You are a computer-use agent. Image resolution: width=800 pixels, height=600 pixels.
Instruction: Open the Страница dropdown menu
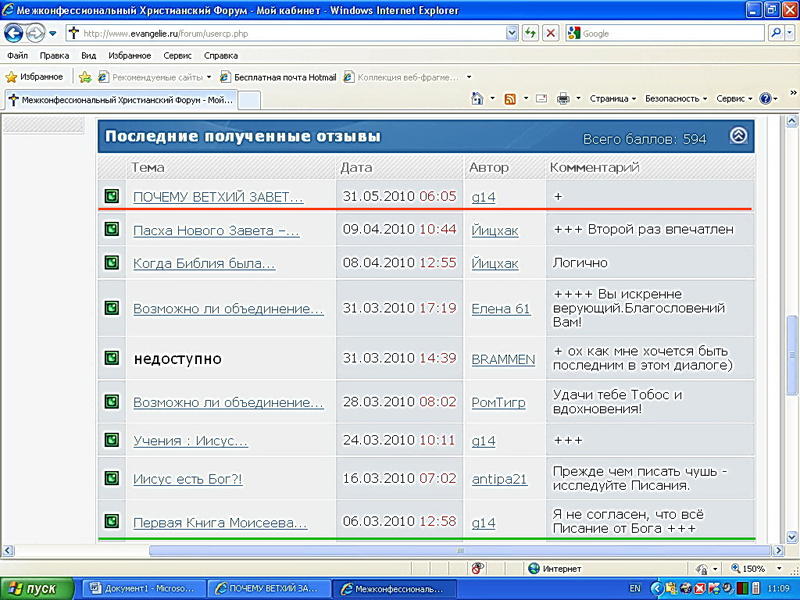(x=613, y=99)
